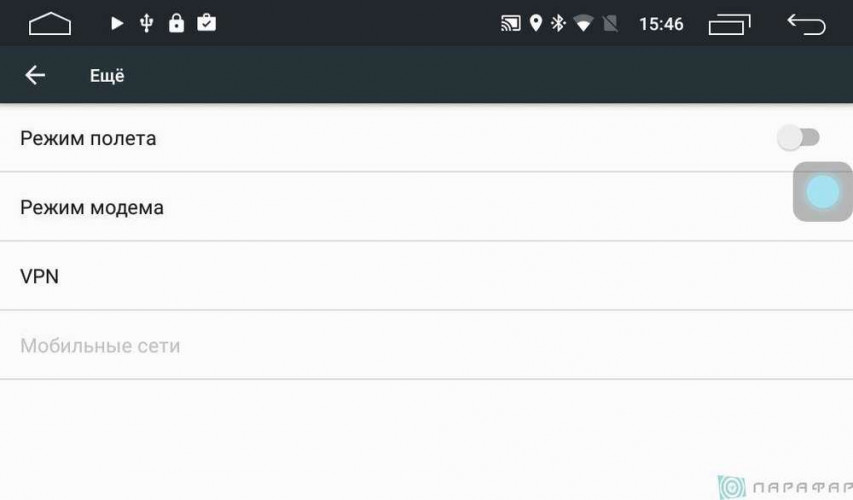Tap the padlock icon in status bar
The width and height of the screenshot is (853, 500).
tap(177, 23)
